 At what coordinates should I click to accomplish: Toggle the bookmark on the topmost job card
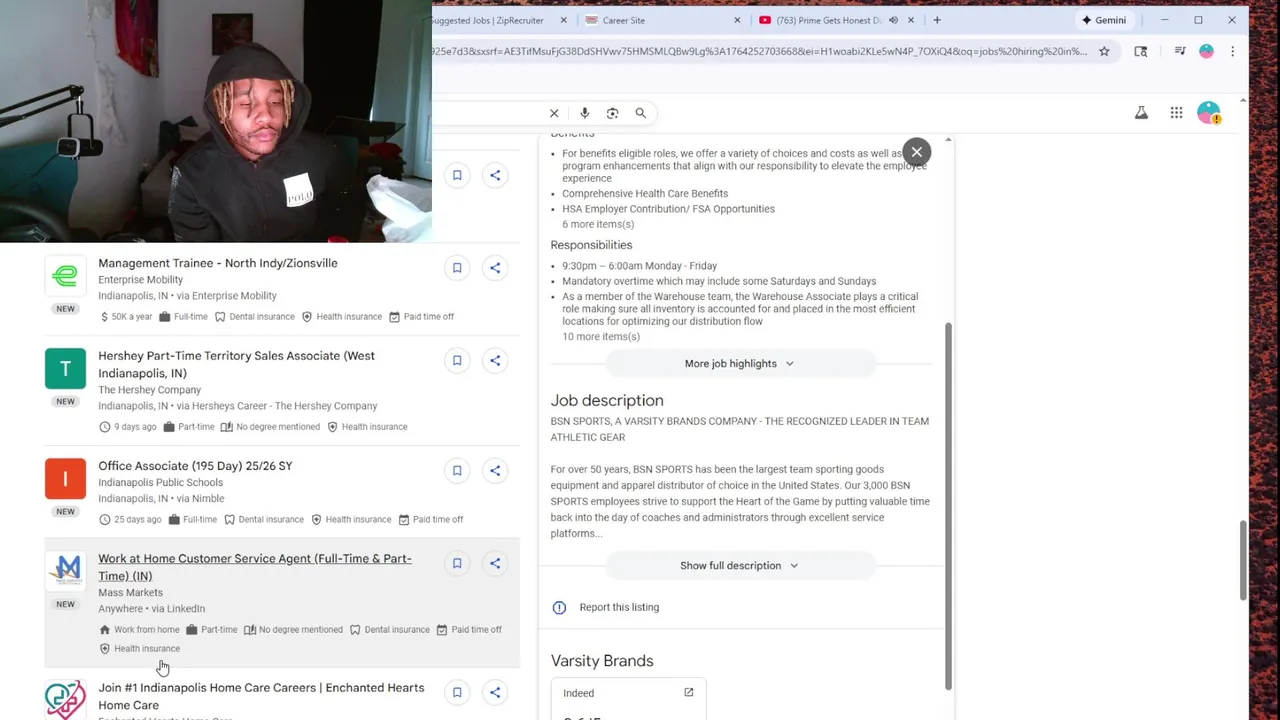(x=457, y=175)
